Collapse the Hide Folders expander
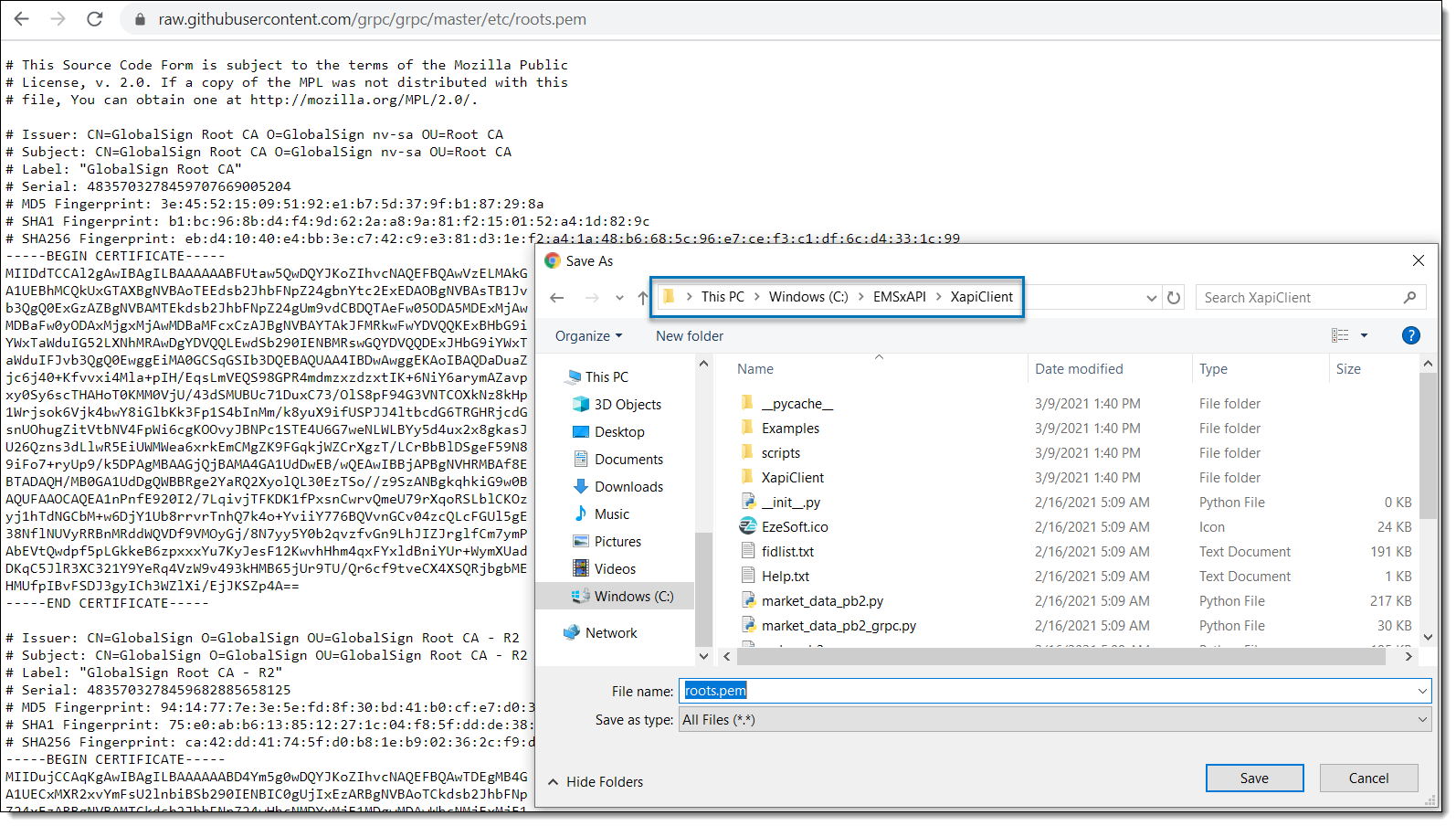The width and height of the screenshot is (1456, 826). tap(596, 782)
